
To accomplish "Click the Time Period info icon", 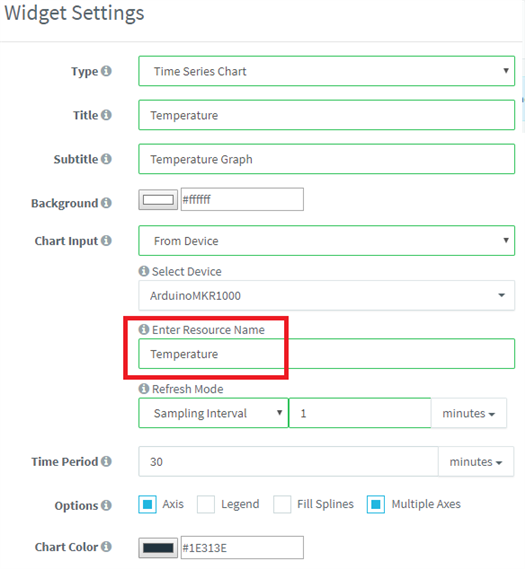I will tap(106, 461).
